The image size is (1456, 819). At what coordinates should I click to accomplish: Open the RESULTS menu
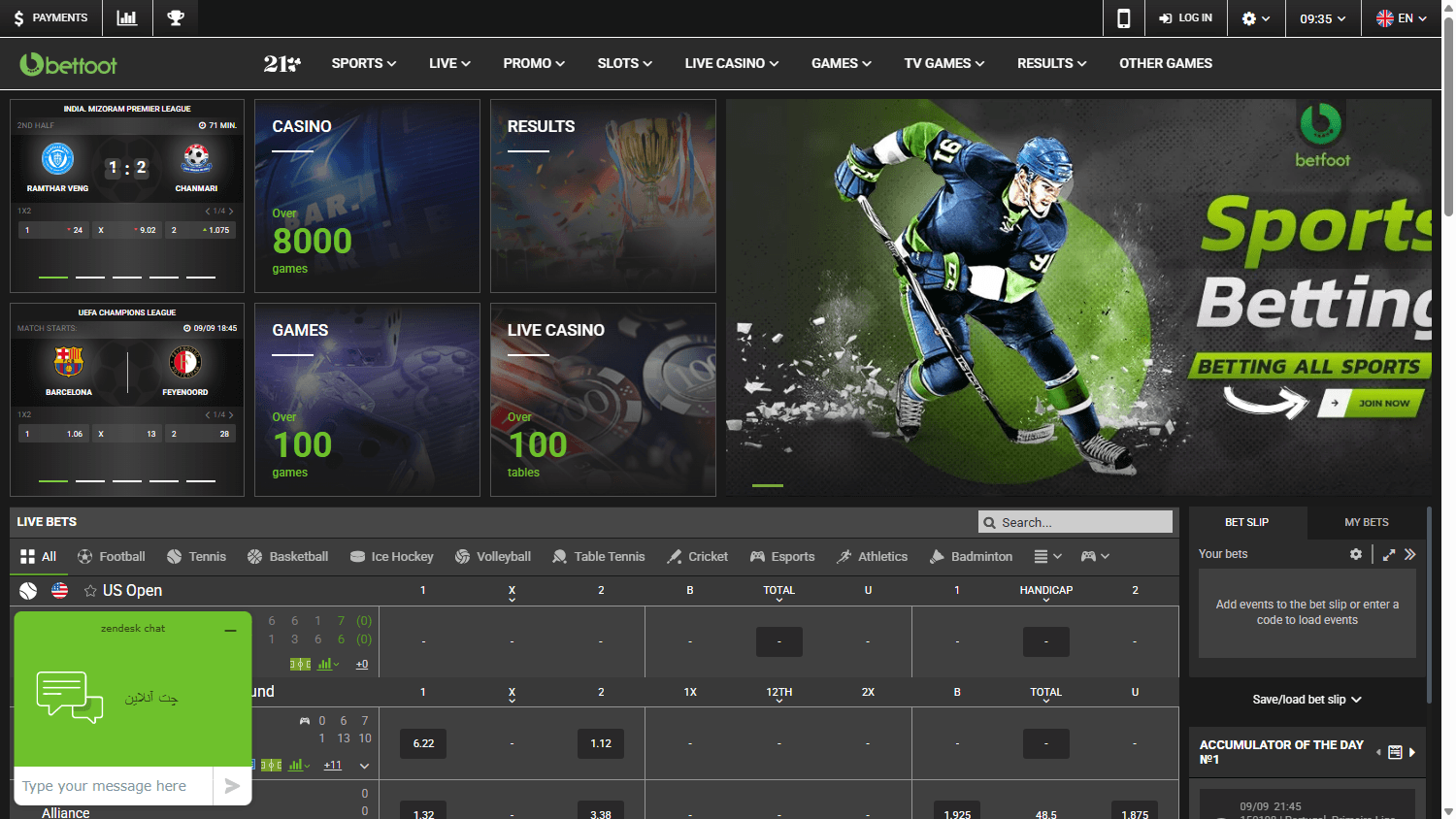pyautogui.click(x=1052, y=63)
